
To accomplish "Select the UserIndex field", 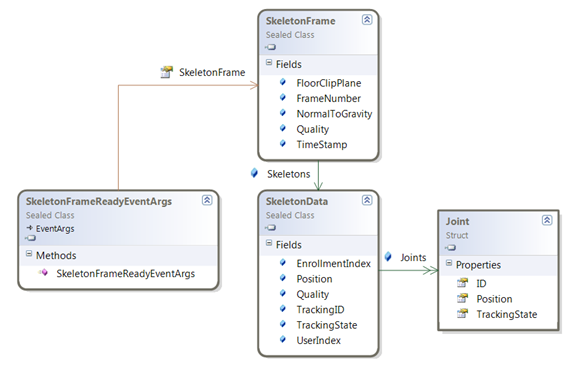I will [318, 341].
